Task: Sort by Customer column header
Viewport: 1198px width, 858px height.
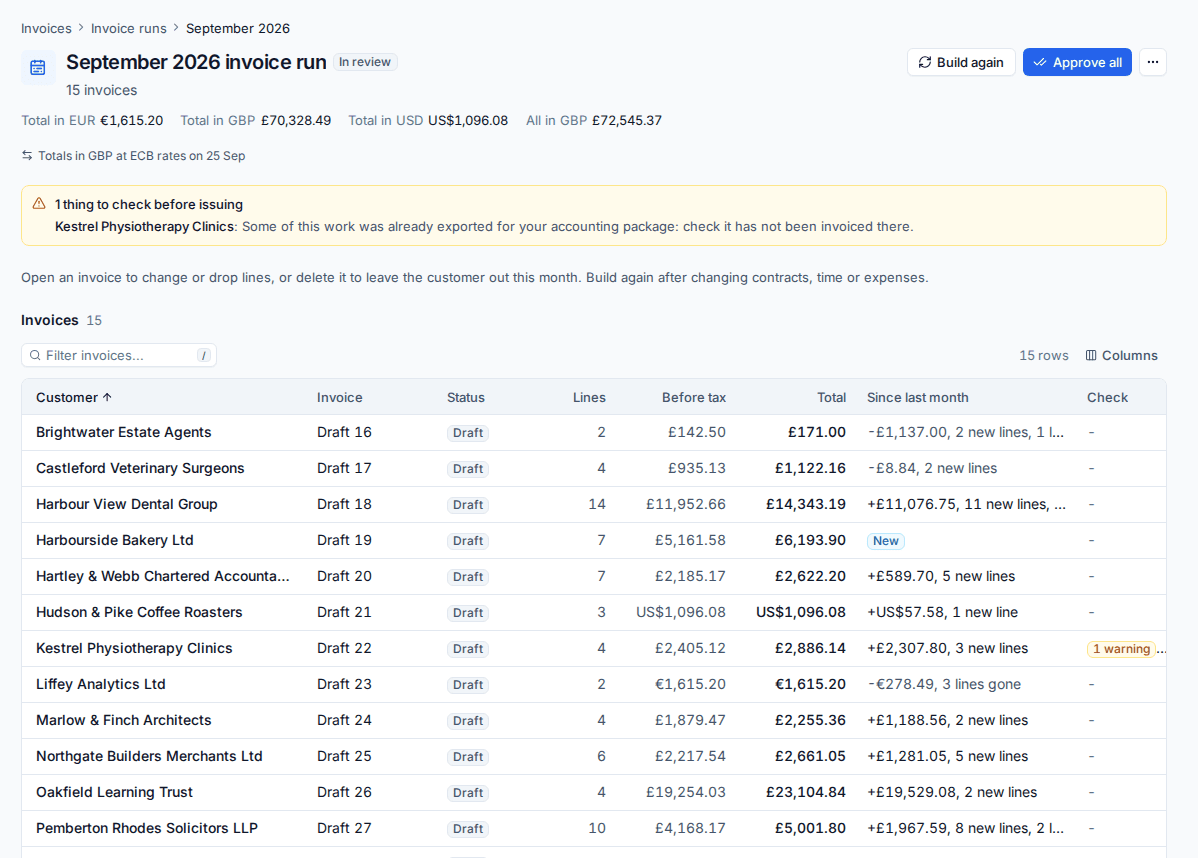Action: coord(74,397)
